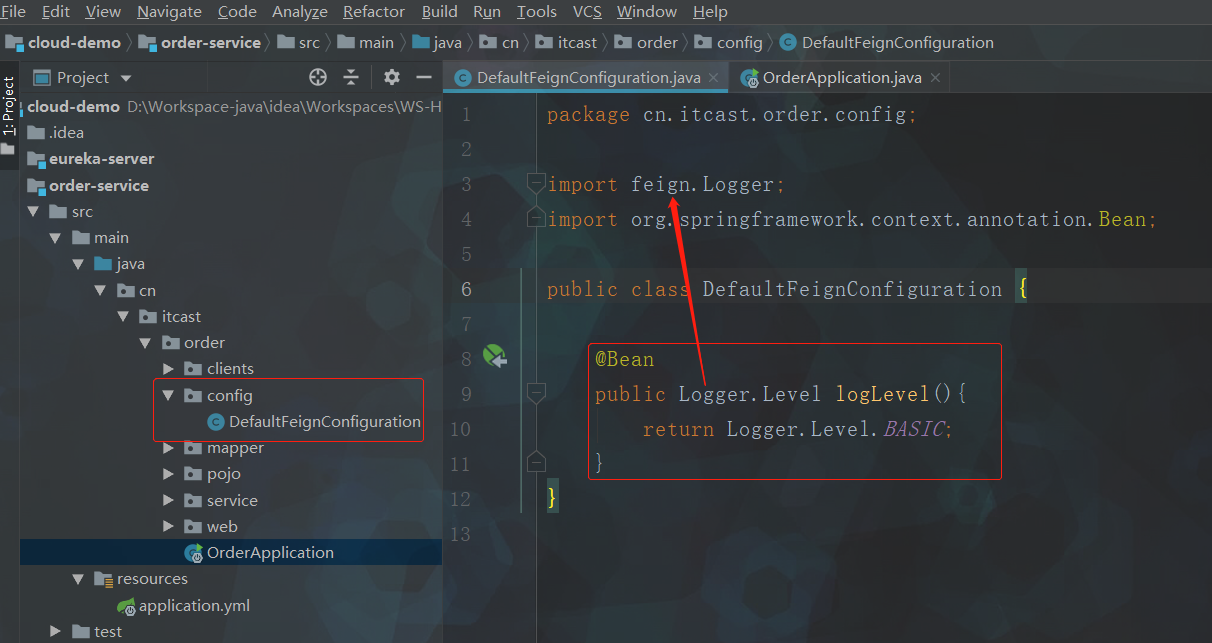Click BASIC constant in return statement

pos(912,429)
